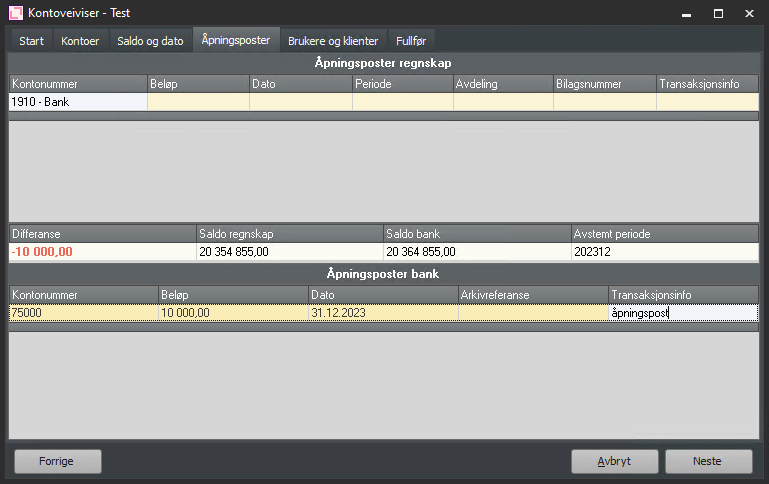
Task: Select the bank Beløp cell showing 10 000,00
Action: (x=232, y=313)
